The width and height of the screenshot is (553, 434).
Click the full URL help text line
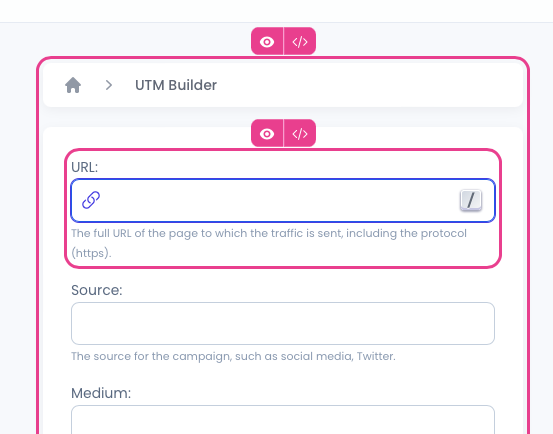click(x=269, y=233)
